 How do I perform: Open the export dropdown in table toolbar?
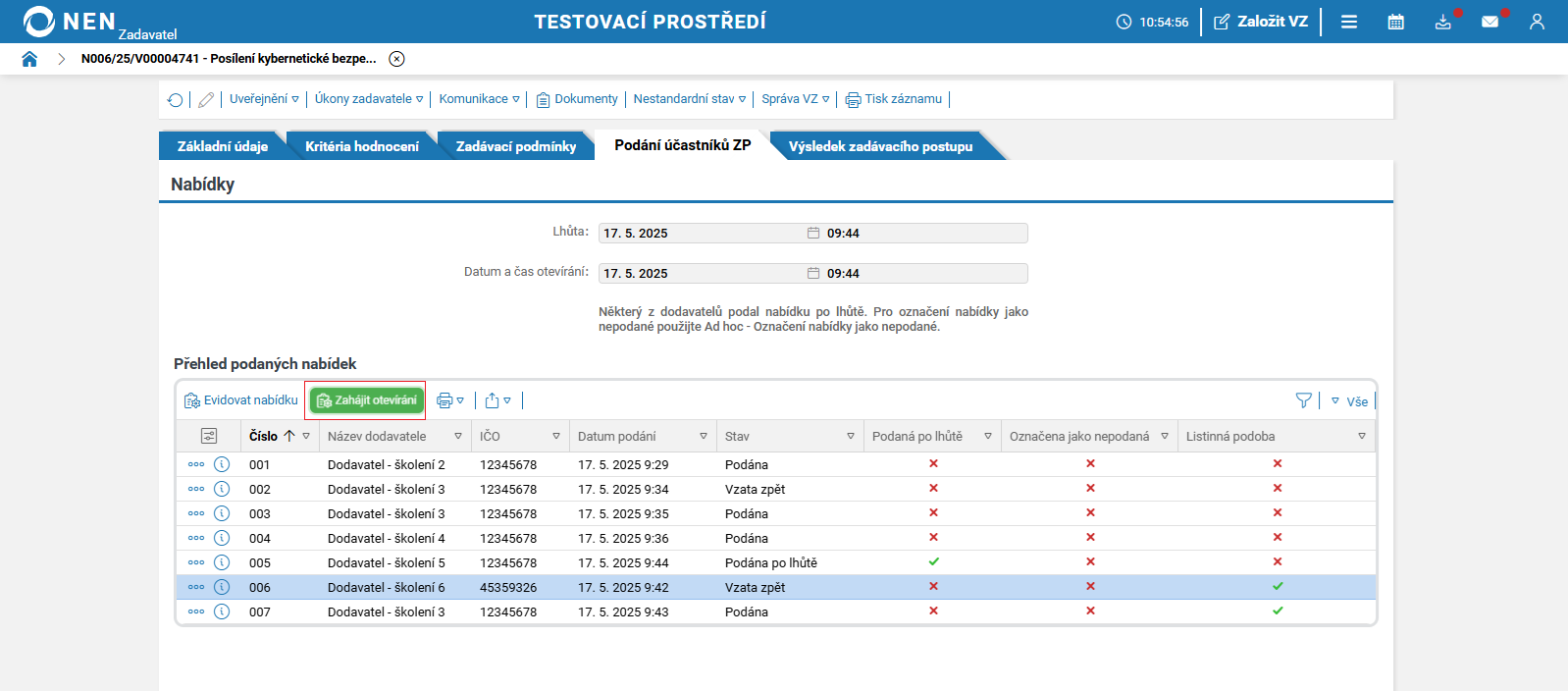coord(498,400)
